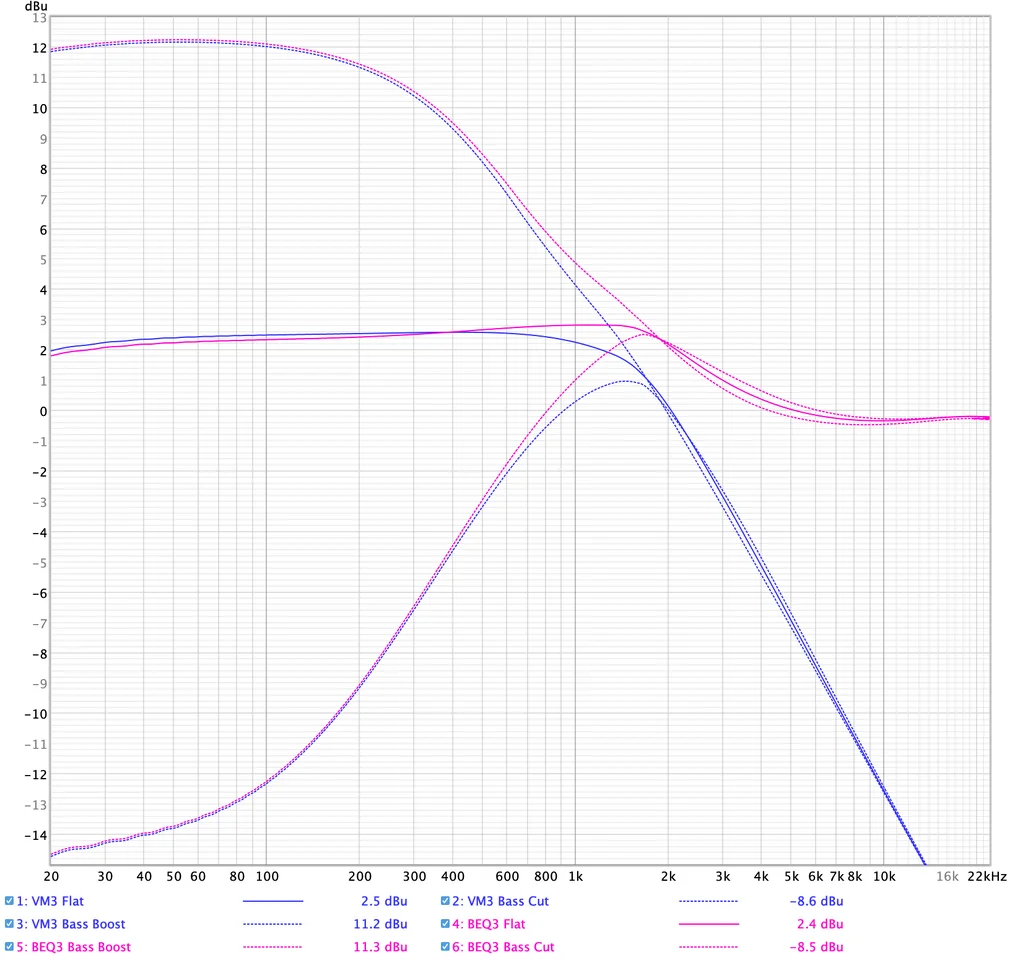The height and width of the screenshot is (960, 1015).
Task: Toggle the VM3 Bass Cut checkbox
Action: pos(446,901)
